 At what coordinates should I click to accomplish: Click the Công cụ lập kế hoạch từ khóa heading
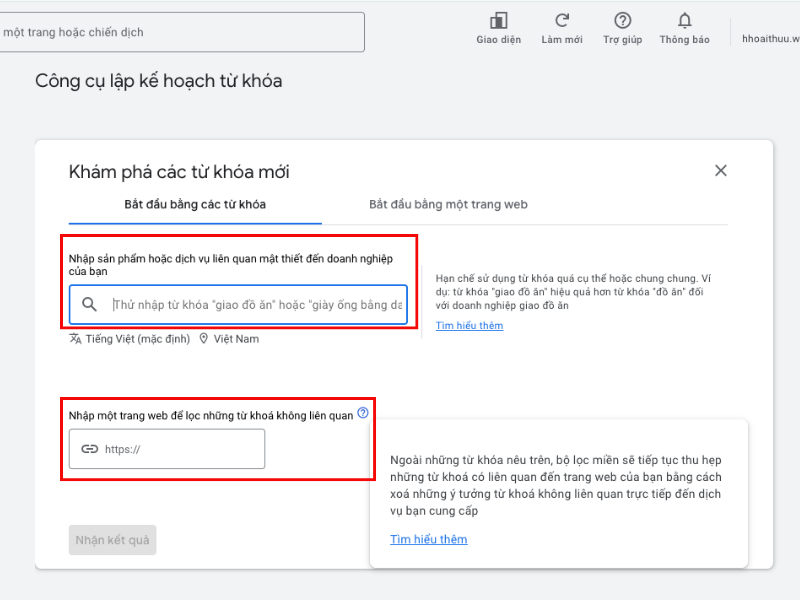(159, 81)
